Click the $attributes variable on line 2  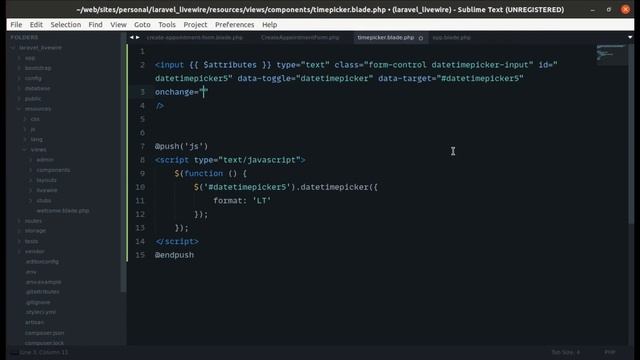point(230,65)
